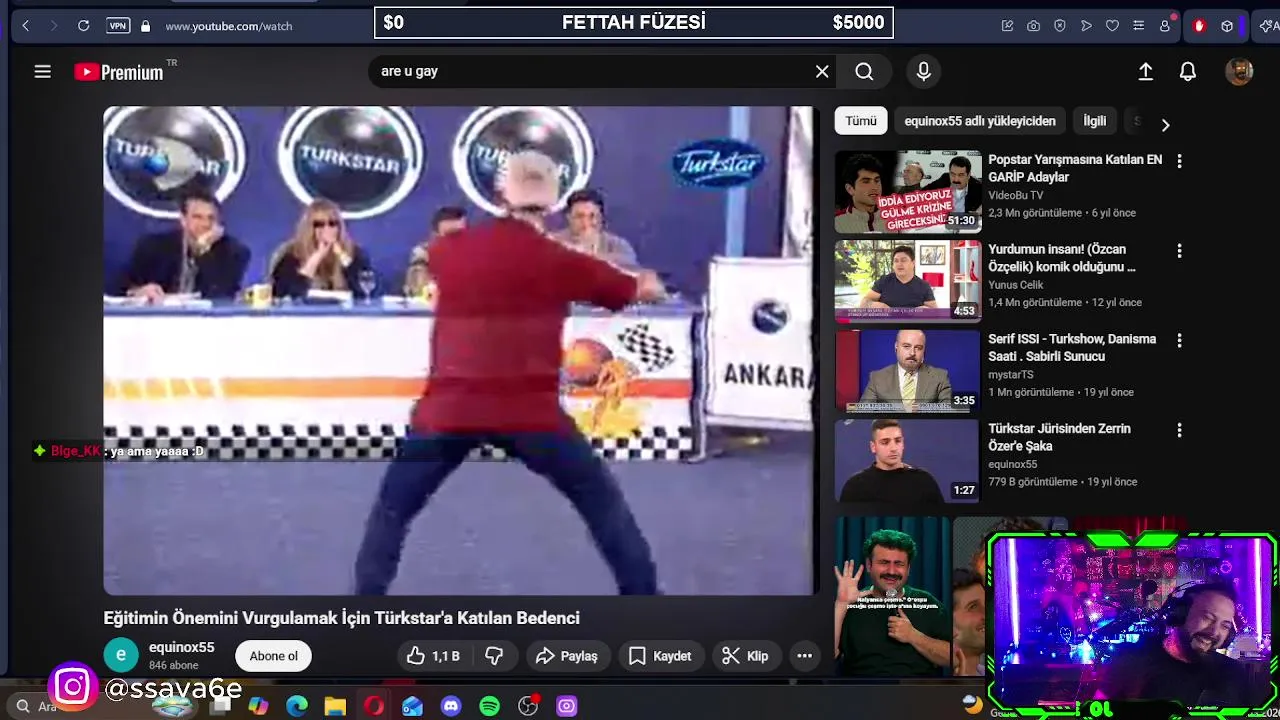Open the extensions cube icon
1280x720 pixels.
(1227, 26)
